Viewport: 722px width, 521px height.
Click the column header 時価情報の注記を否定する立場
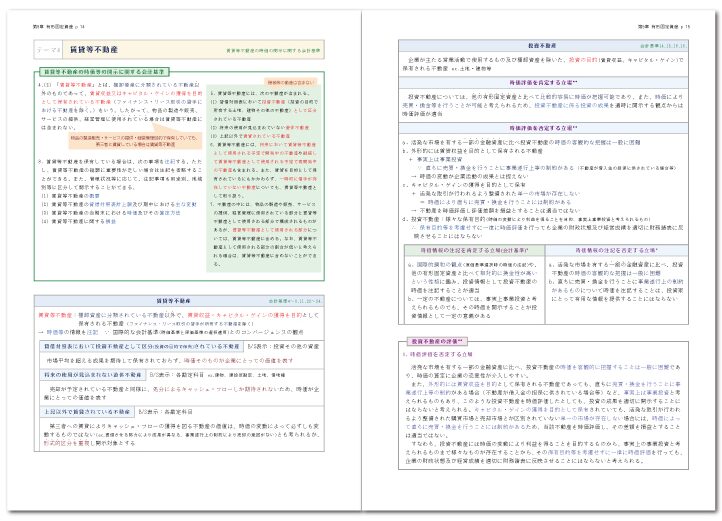click(617, 250)
